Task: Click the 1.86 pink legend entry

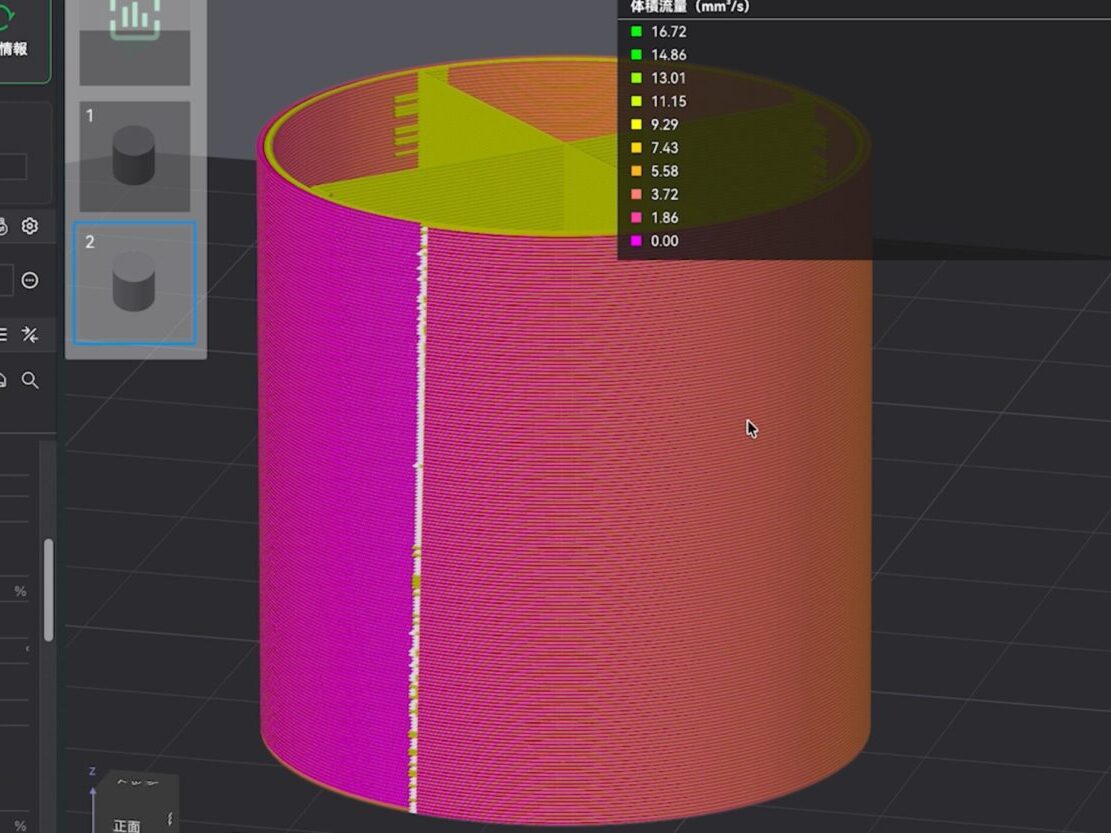Action: 664,218
